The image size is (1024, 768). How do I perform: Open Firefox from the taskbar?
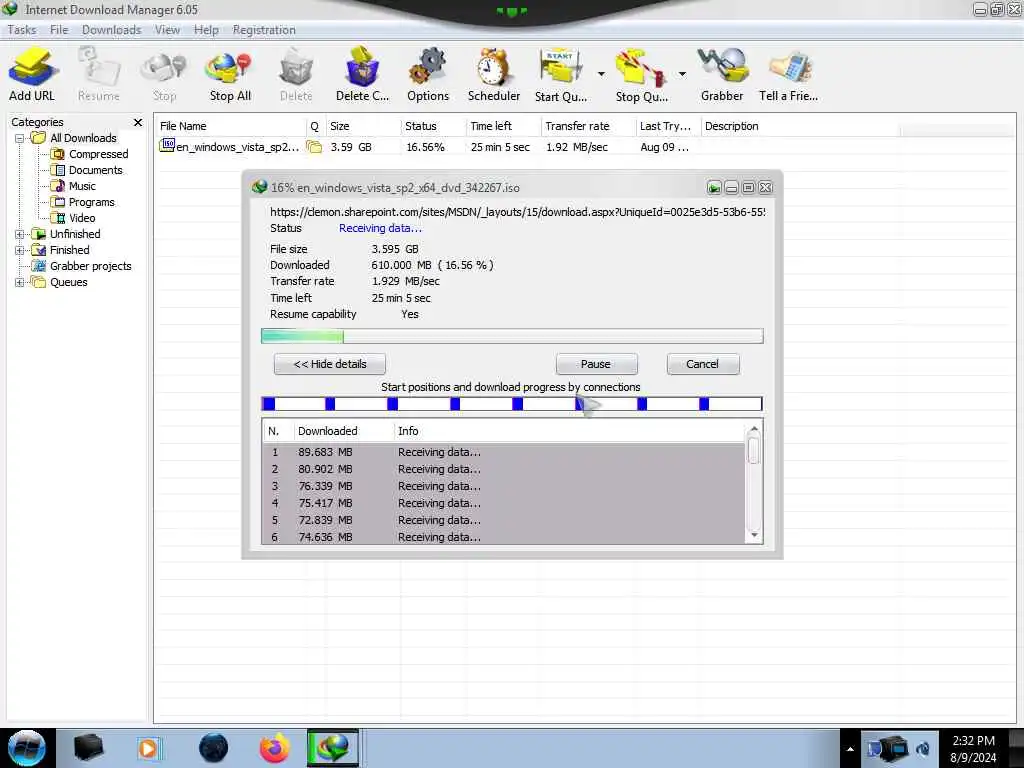coord(275,748)
